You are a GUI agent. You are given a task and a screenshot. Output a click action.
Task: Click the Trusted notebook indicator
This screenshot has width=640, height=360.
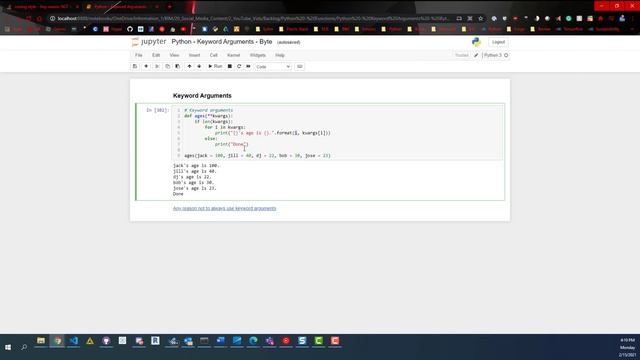(462, 55)
